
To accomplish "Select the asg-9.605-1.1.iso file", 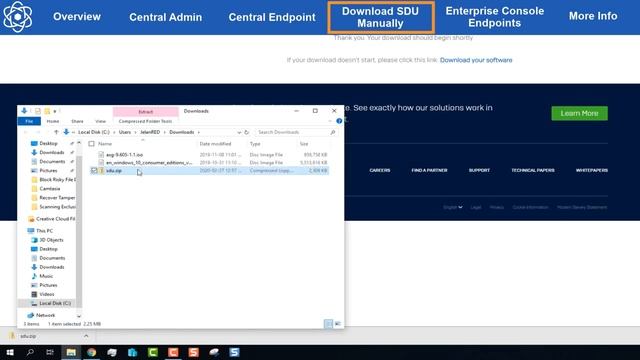I will pos(124,155).
